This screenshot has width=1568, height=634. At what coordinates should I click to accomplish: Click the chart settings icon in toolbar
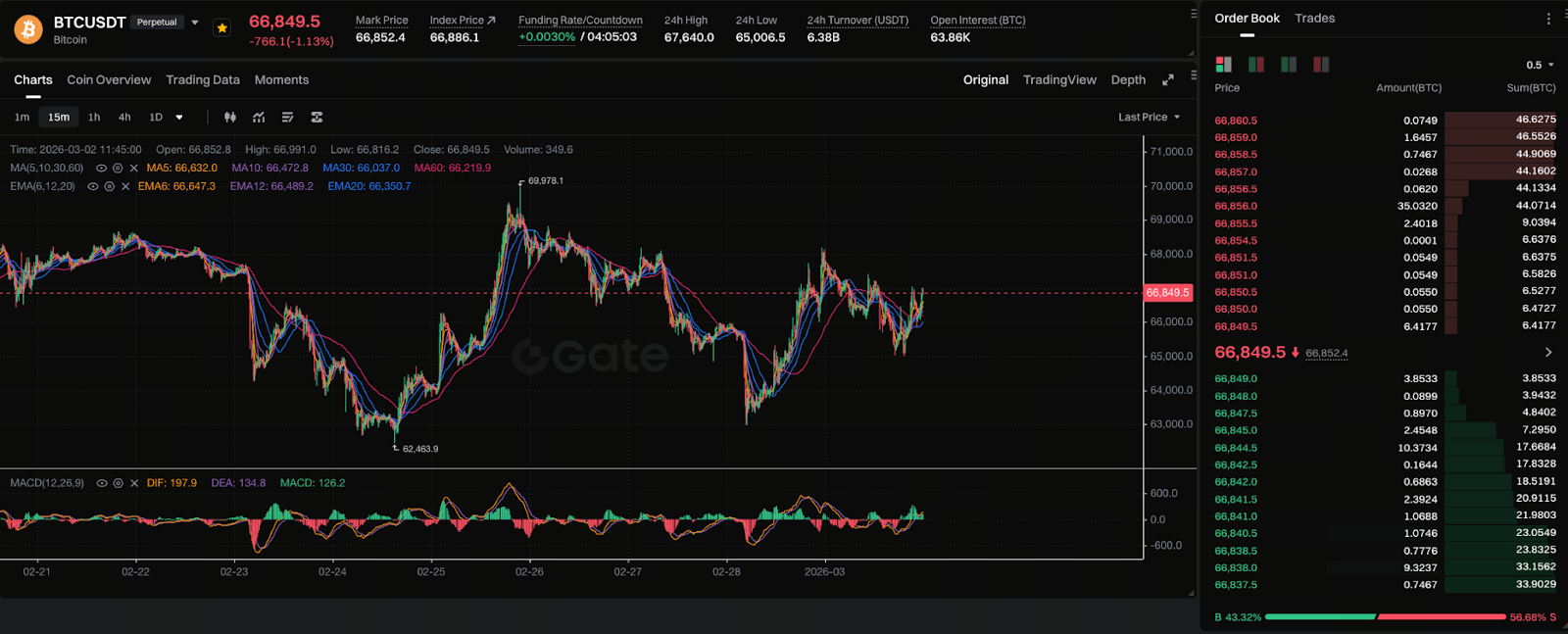point(317,118)
